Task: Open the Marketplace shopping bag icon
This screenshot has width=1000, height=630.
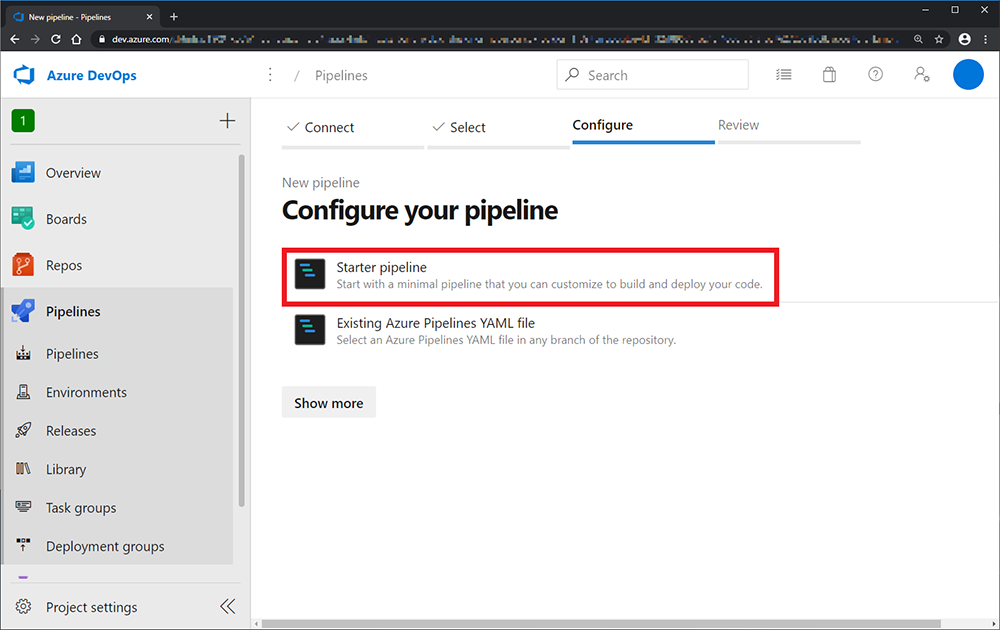Action: (829, 75)
